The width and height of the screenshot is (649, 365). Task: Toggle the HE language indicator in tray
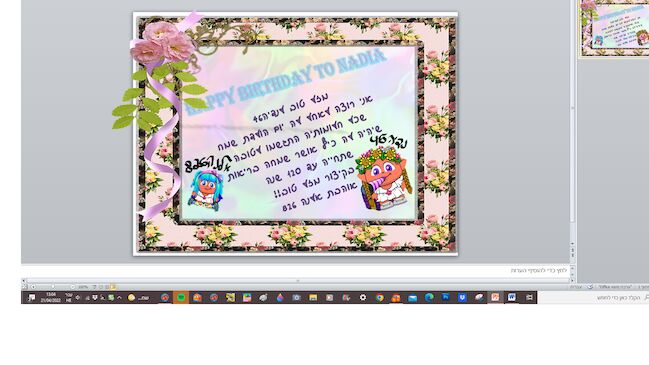pos(69,298)
